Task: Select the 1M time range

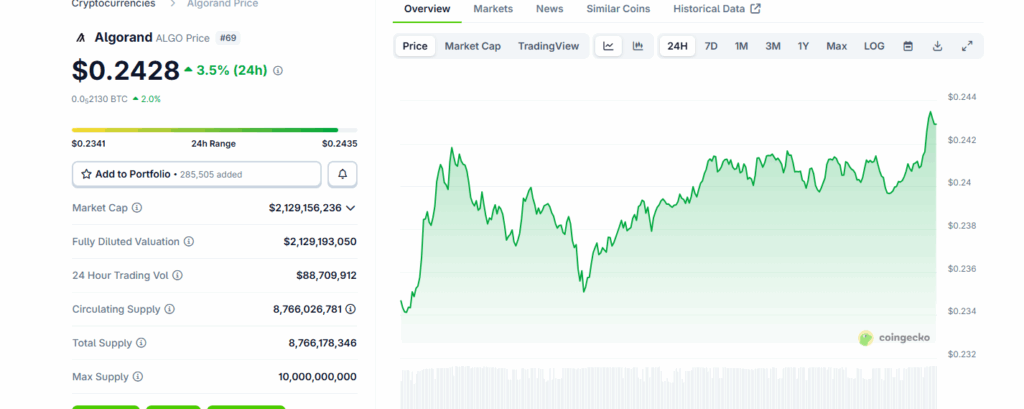Action: (x=741, y=46)
